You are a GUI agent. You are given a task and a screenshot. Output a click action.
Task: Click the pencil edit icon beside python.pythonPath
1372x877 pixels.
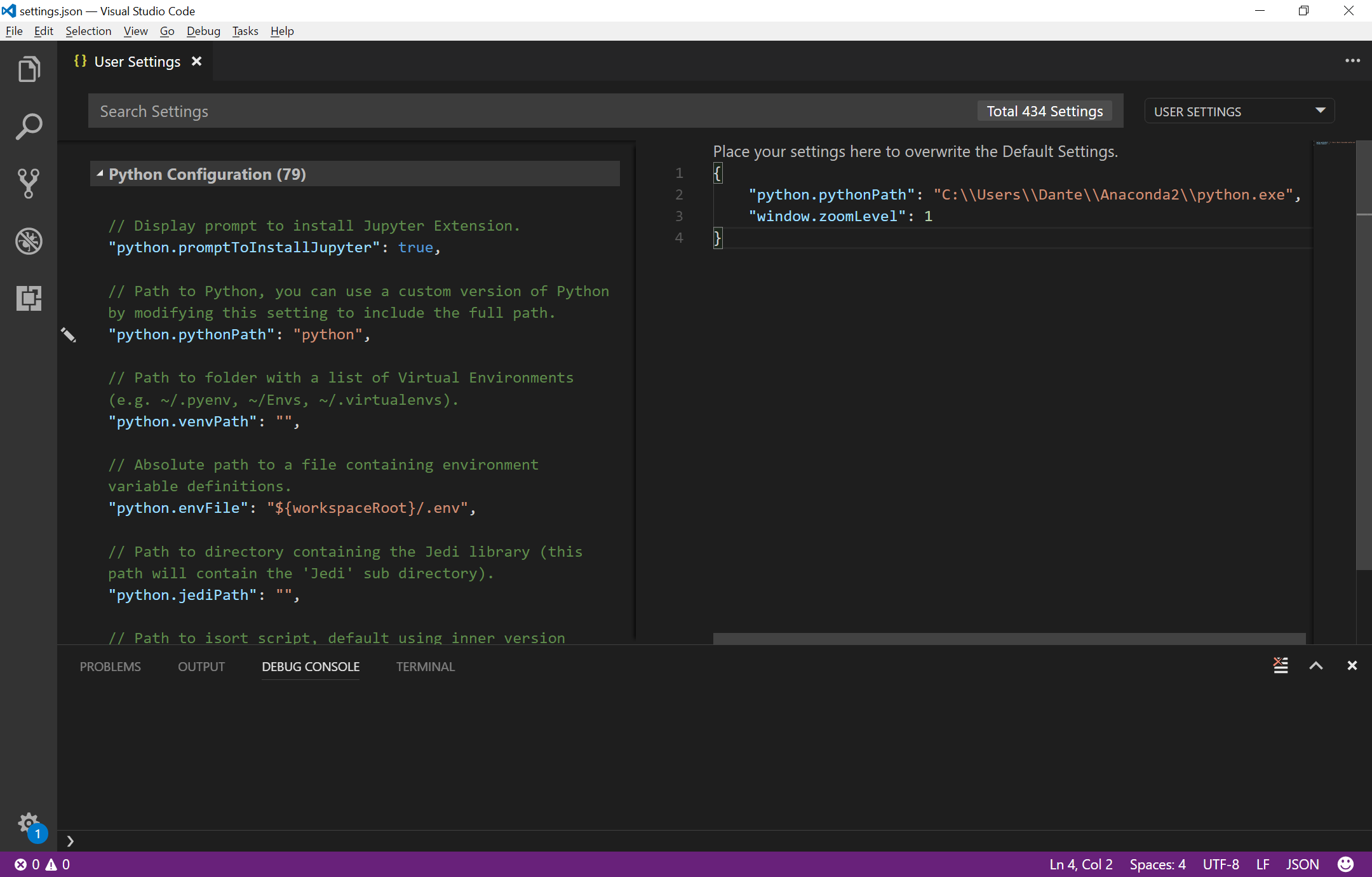(x=69, y=335)
